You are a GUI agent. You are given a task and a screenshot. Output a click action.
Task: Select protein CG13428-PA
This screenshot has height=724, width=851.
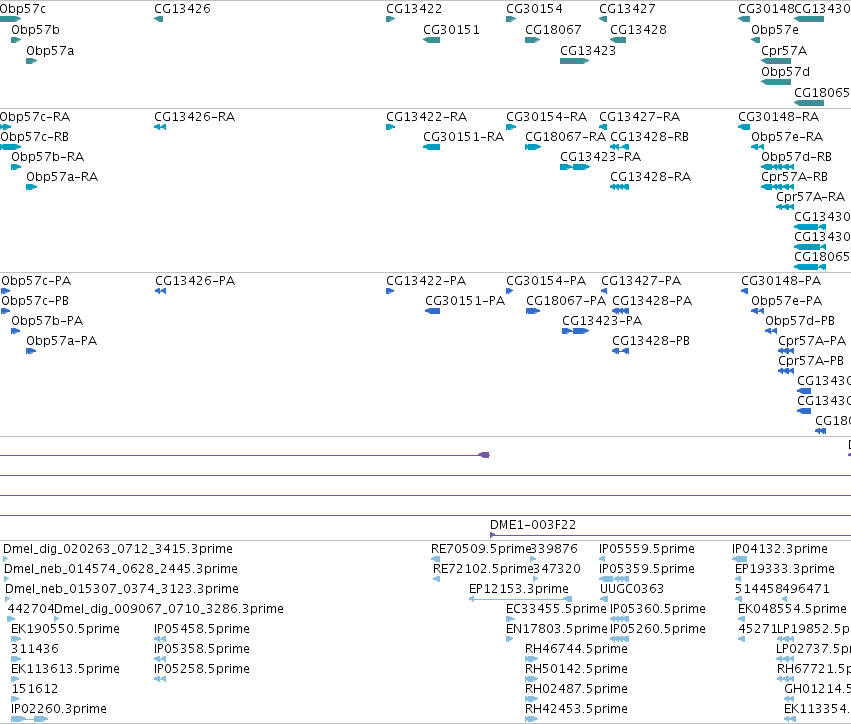coord(652,301)
